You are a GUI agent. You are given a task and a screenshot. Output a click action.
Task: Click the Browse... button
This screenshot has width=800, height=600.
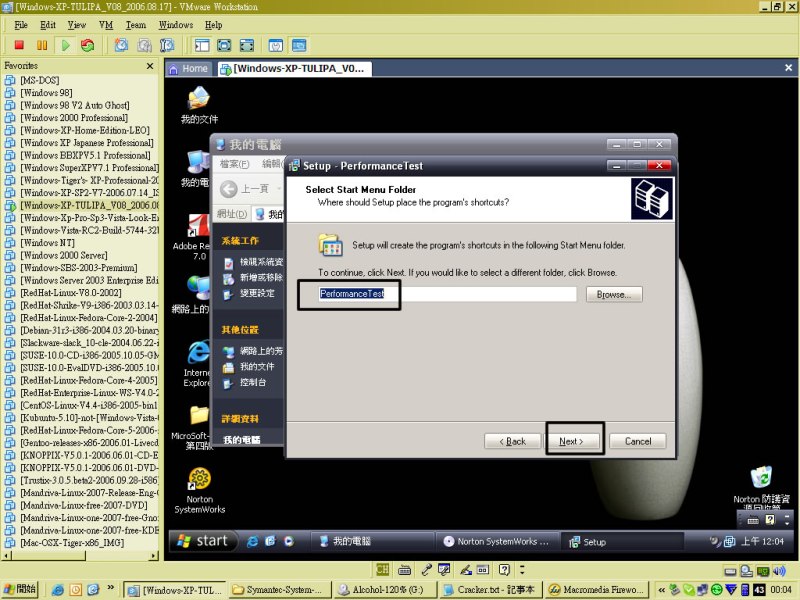pyautogui.click(x=614, y=294)
